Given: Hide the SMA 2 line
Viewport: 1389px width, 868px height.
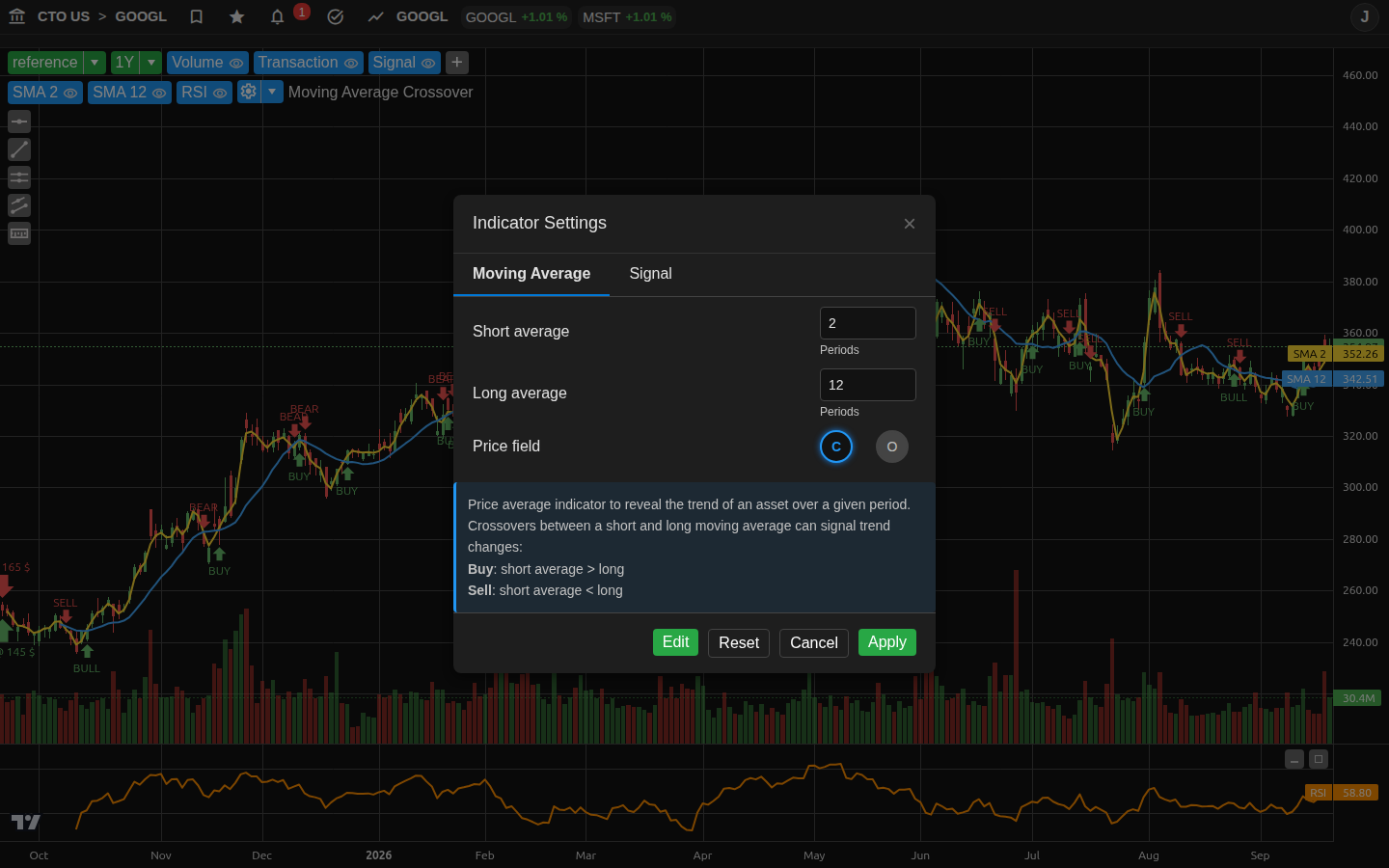Looking at the screenshot, I should tap(70, 94).
